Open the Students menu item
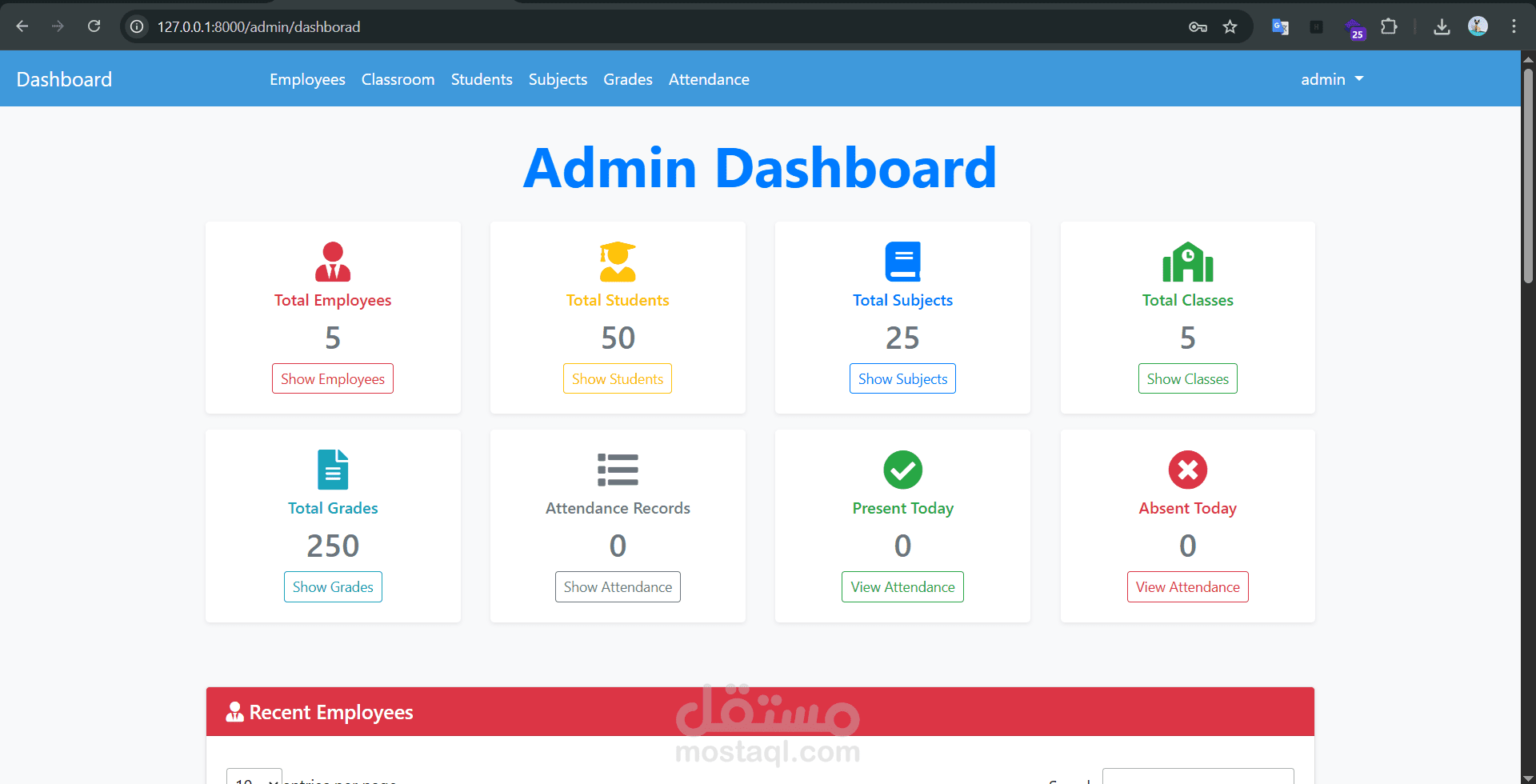This screenshot has height=784, width=1536. [481, 79]
